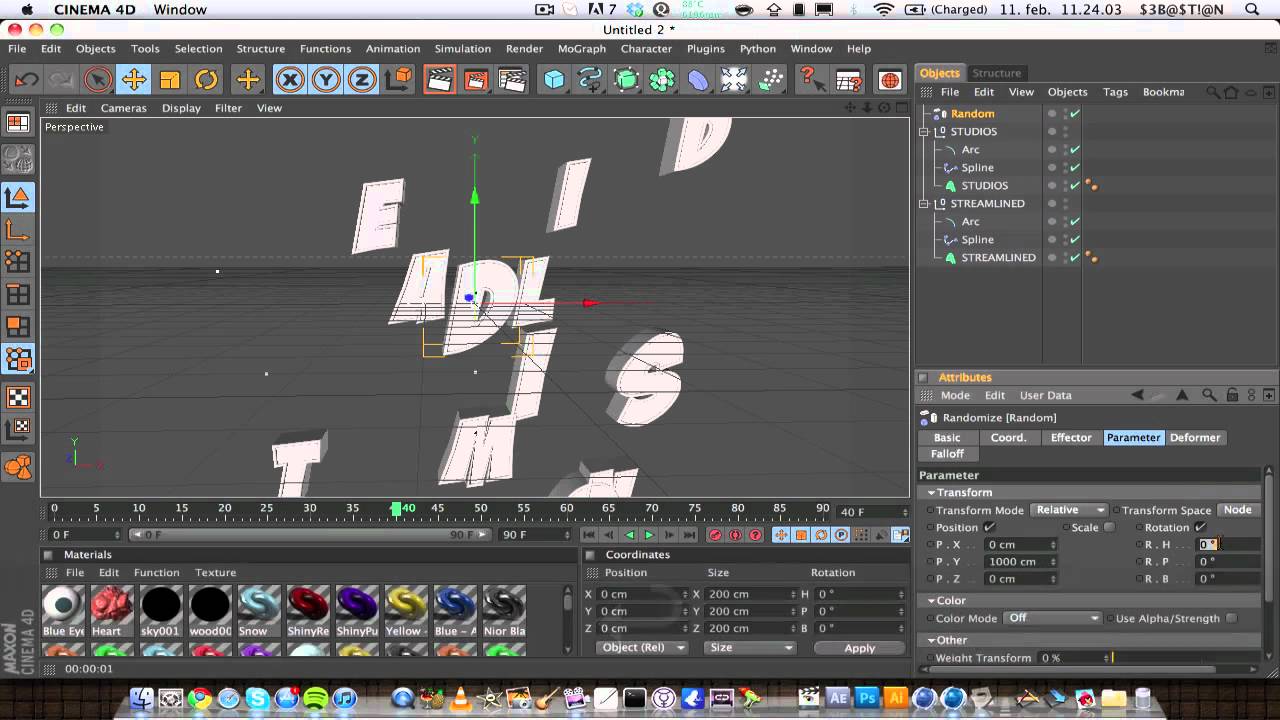
Task: Toggle X axis lock
Action: coord(290,80)
